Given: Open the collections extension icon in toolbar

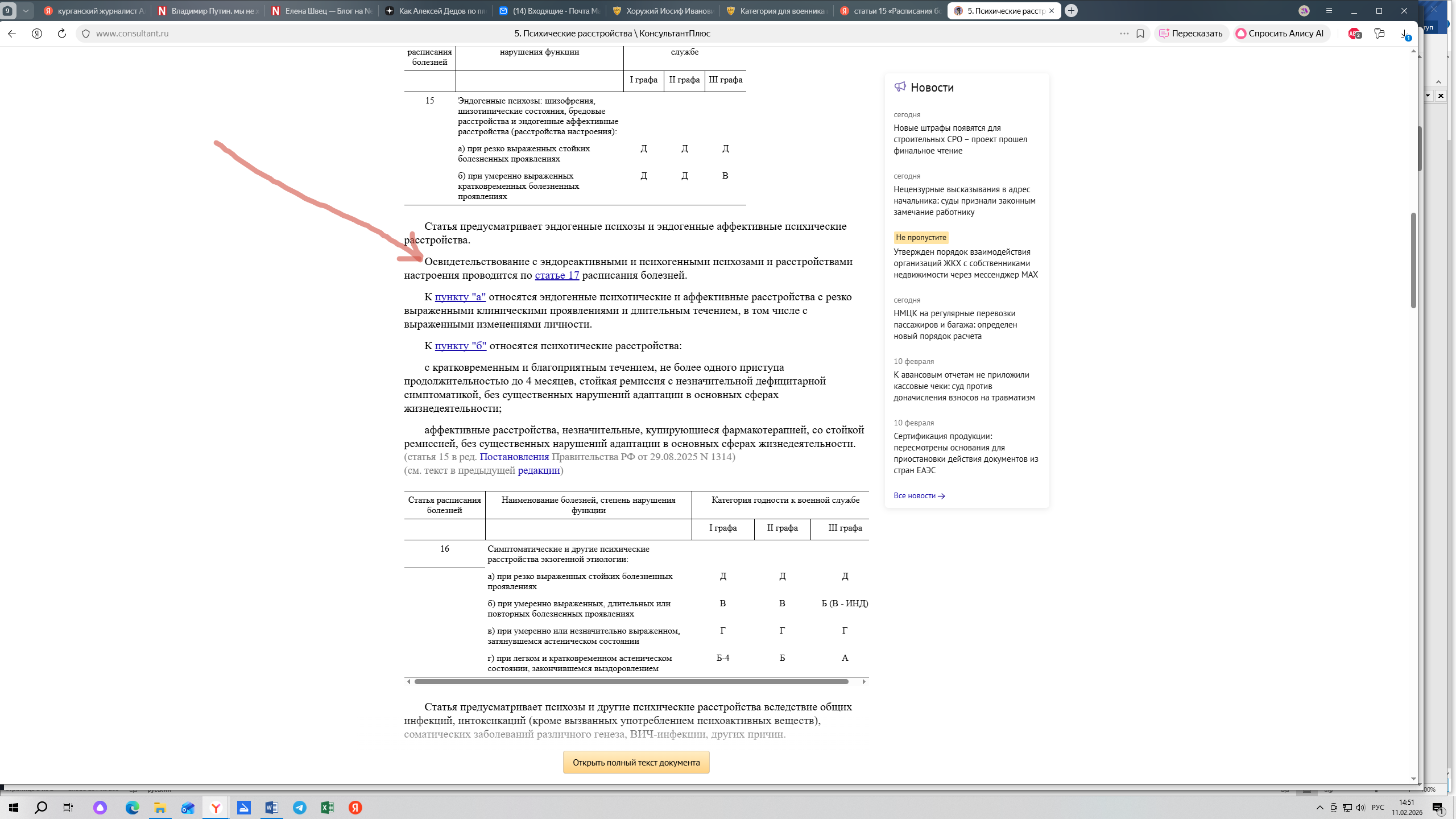Looking at the screenshot, I should click(x=1379, y=34).
